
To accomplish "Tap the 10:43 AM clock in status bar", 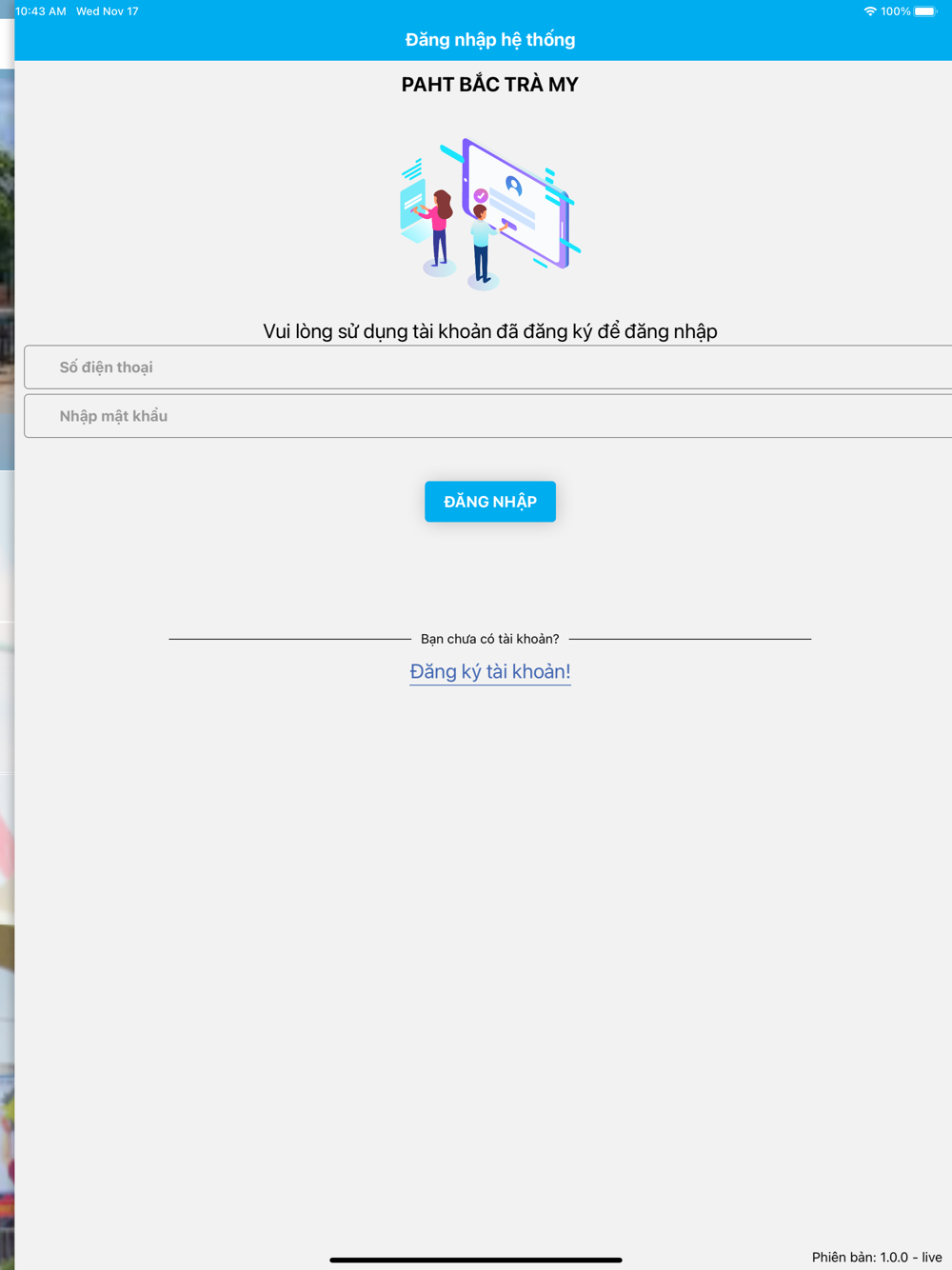I will [41, 11].
